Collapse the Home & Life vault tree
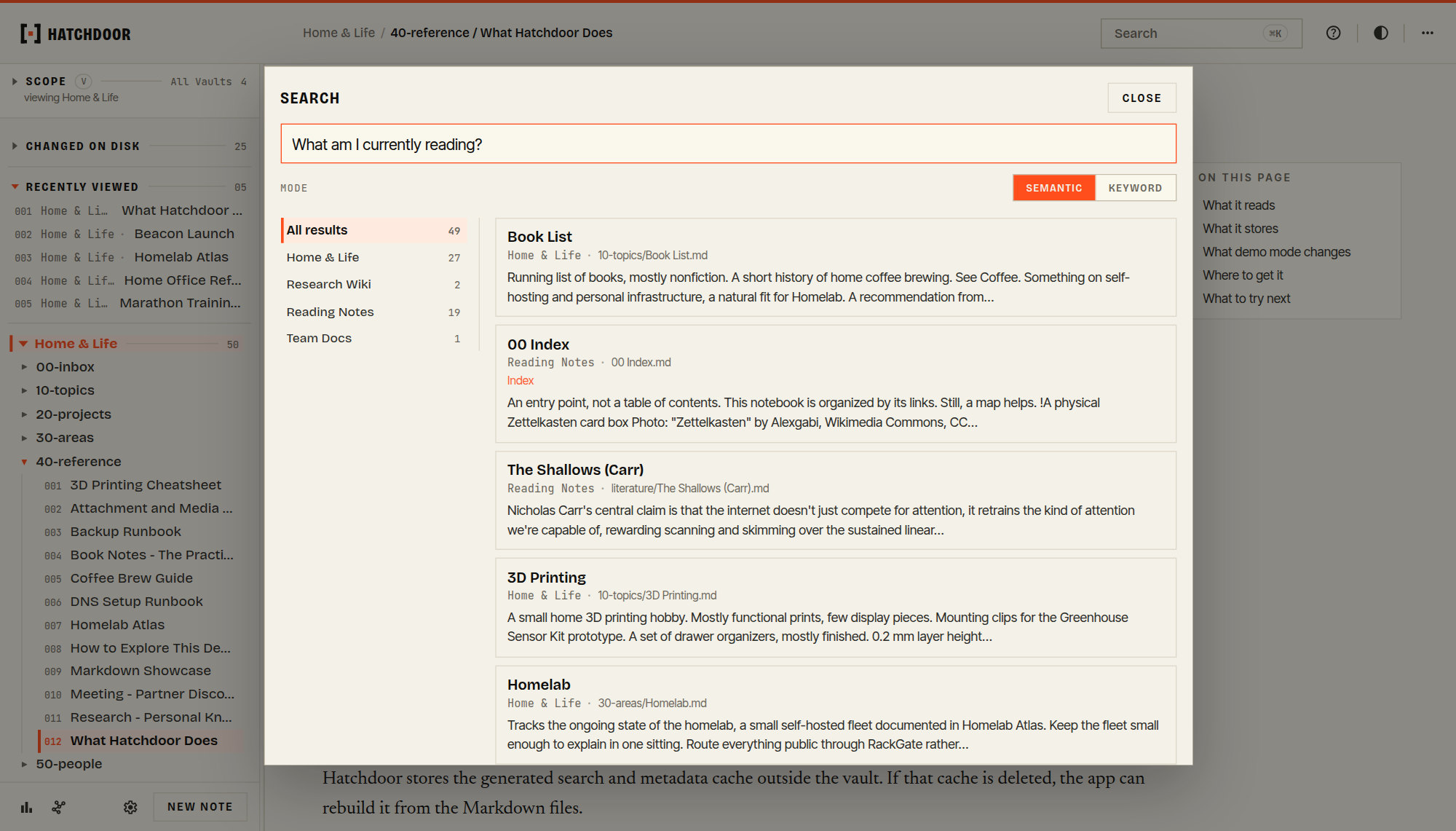This screenshot has height=831, width=1456. tap(23, 344)
